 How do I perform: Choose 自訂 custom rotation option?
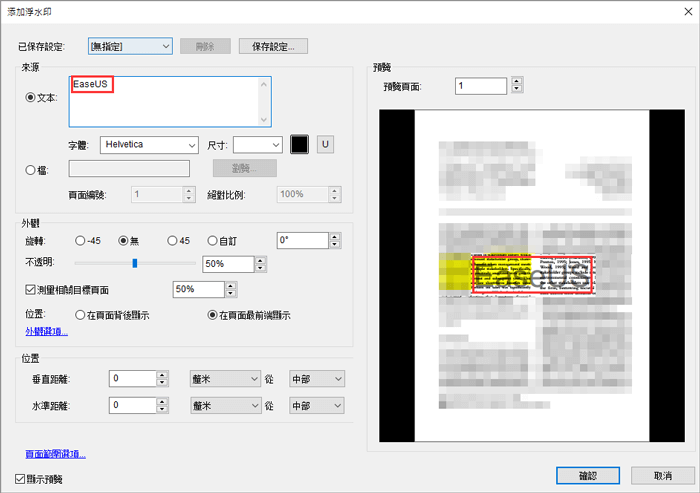pyautogui.click(x=212, y=241)
